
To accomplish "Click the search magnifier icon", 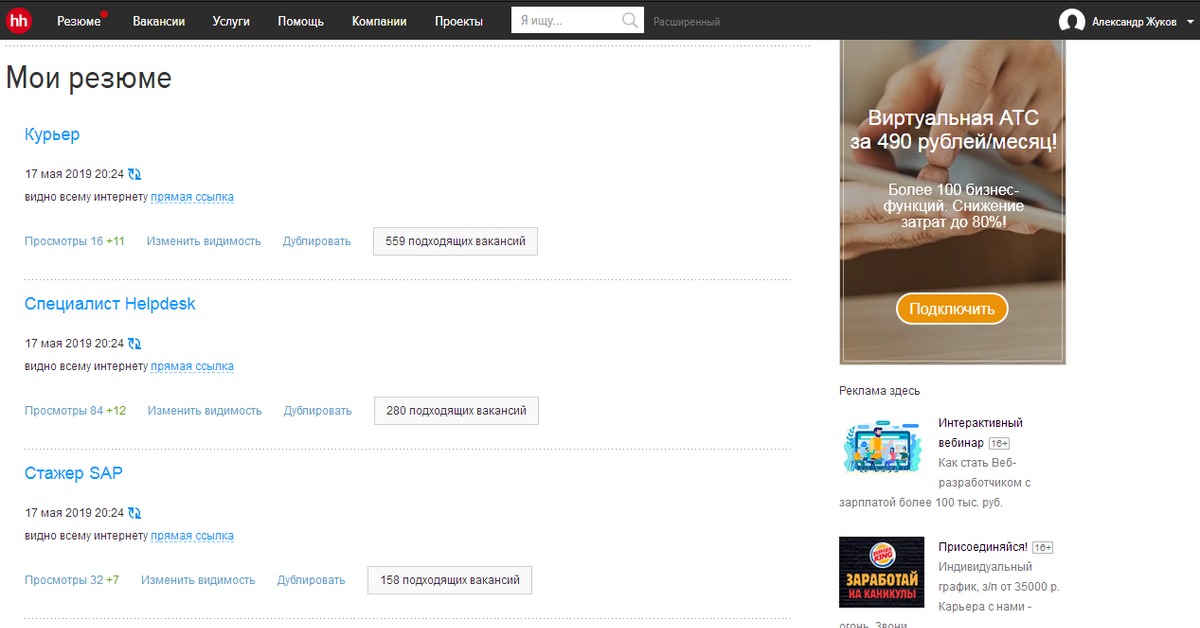I will click(629, 20).
